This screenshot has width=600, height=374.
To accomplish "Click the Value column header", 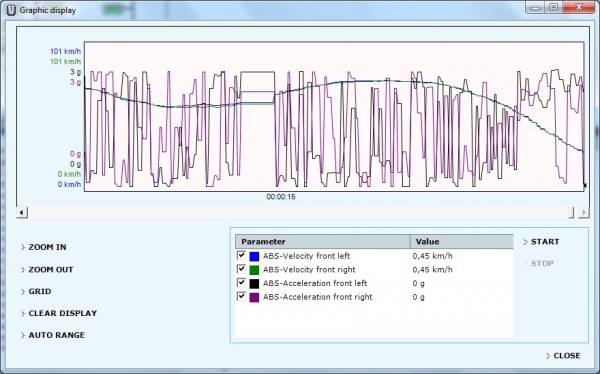I will point(461,242).
